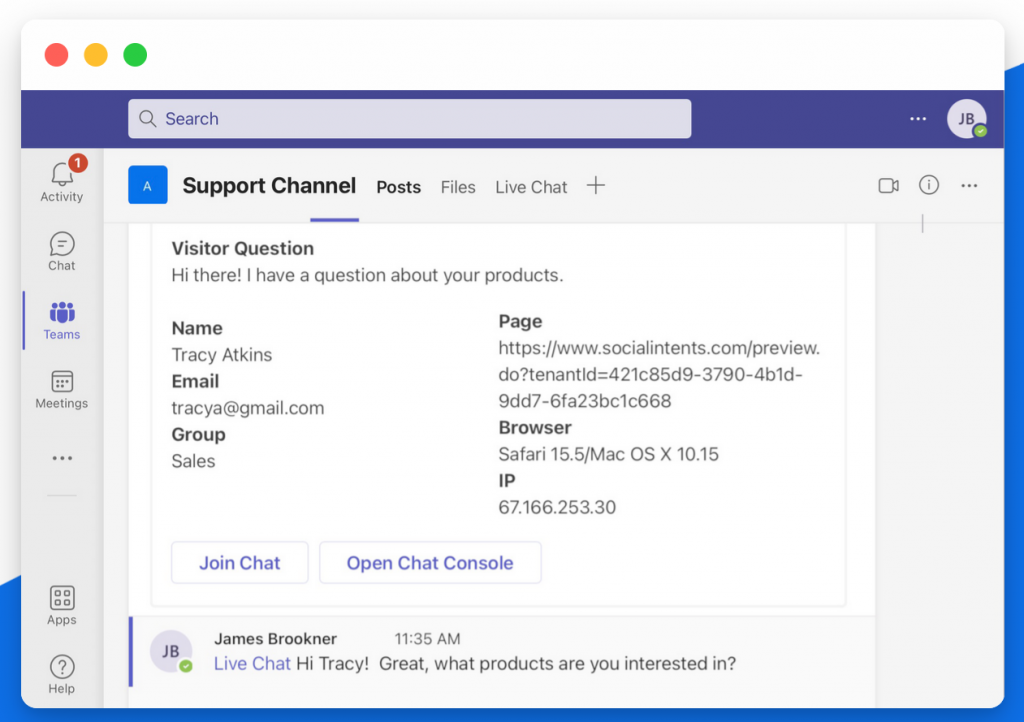The width and height of the screenshot is (1024, 722).
Task: Click the Search input field
Action: click(409, 119)
